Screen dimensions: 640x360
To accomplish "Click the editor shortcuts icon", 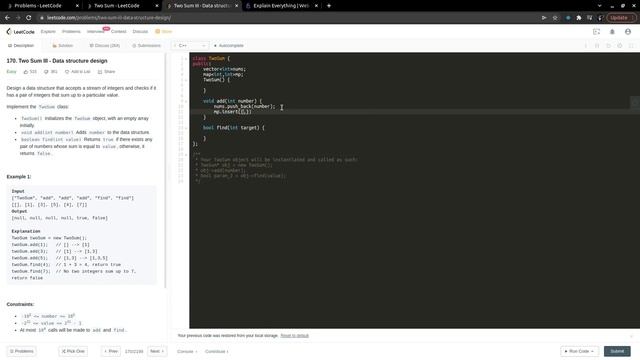I will coord(597,46).
